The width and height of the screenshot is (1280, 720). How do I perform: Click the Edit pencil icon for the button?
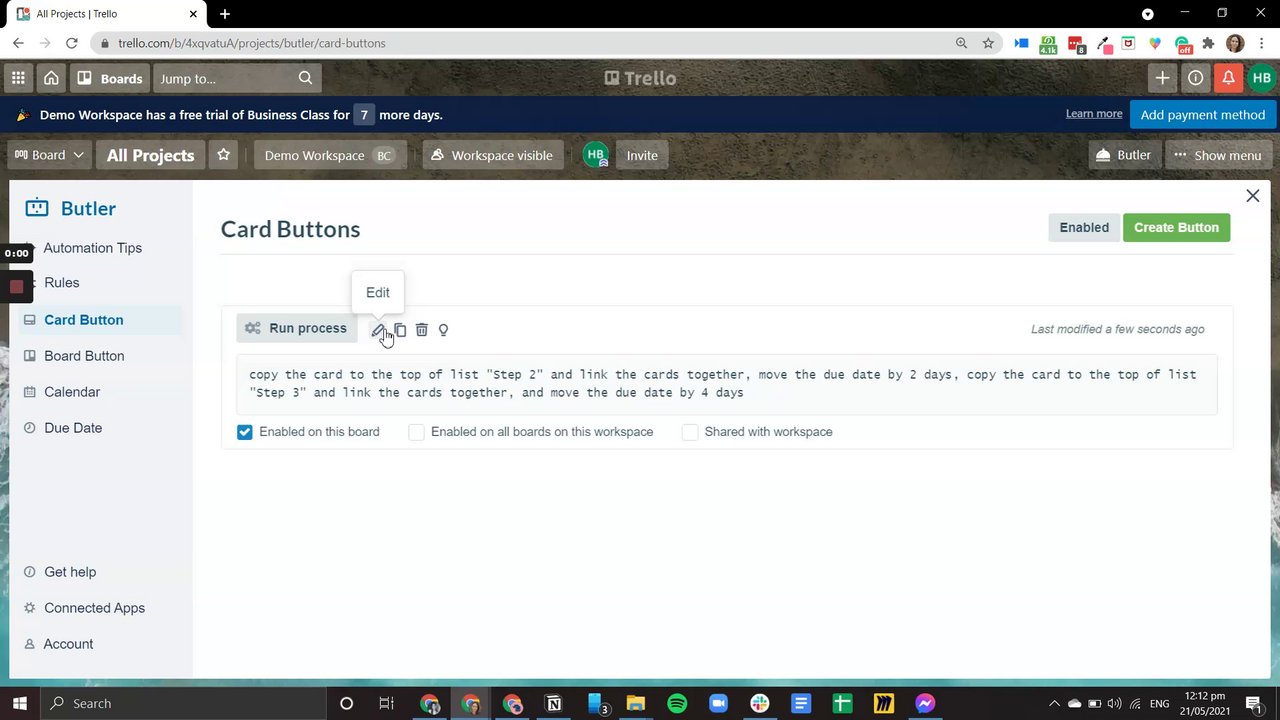point(378,330)
